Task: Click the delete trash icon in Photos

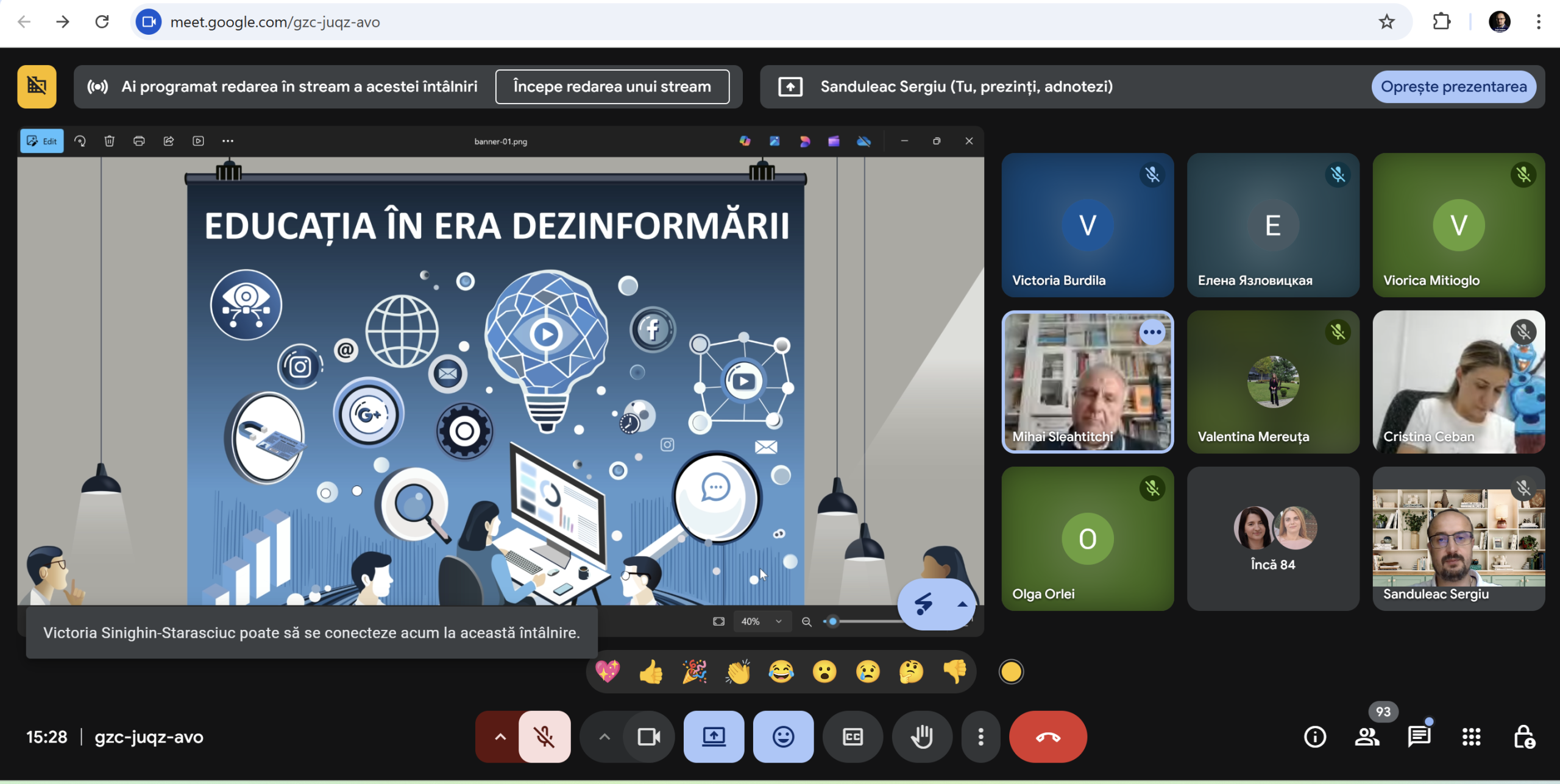Action: 109,141
